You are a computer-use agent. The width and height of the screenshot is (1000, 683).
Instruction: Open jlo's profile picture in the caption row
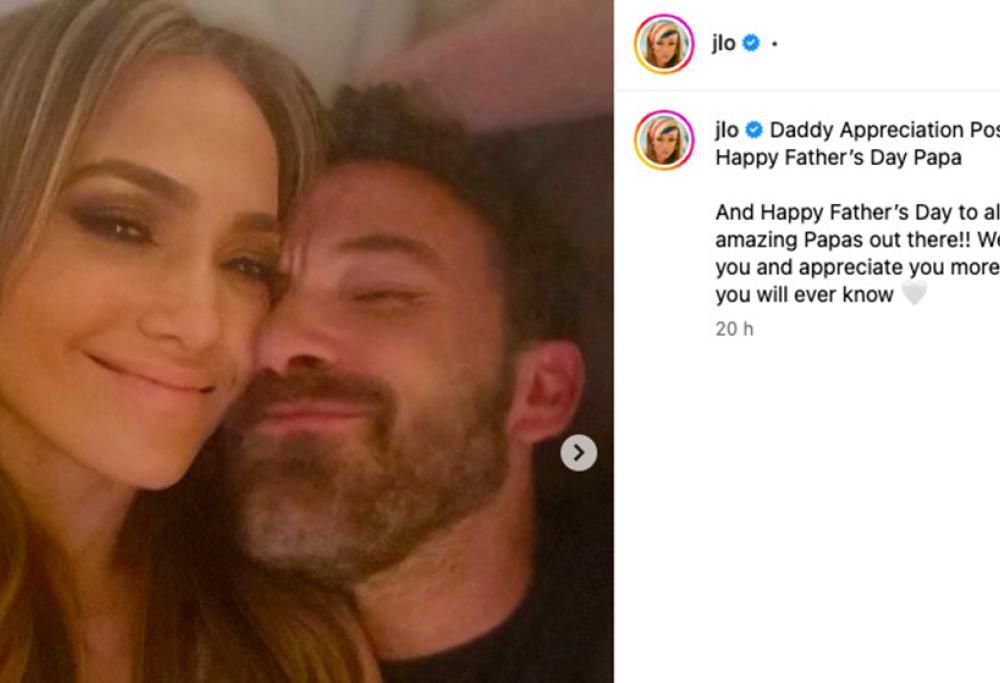click(x=665, y=138)
